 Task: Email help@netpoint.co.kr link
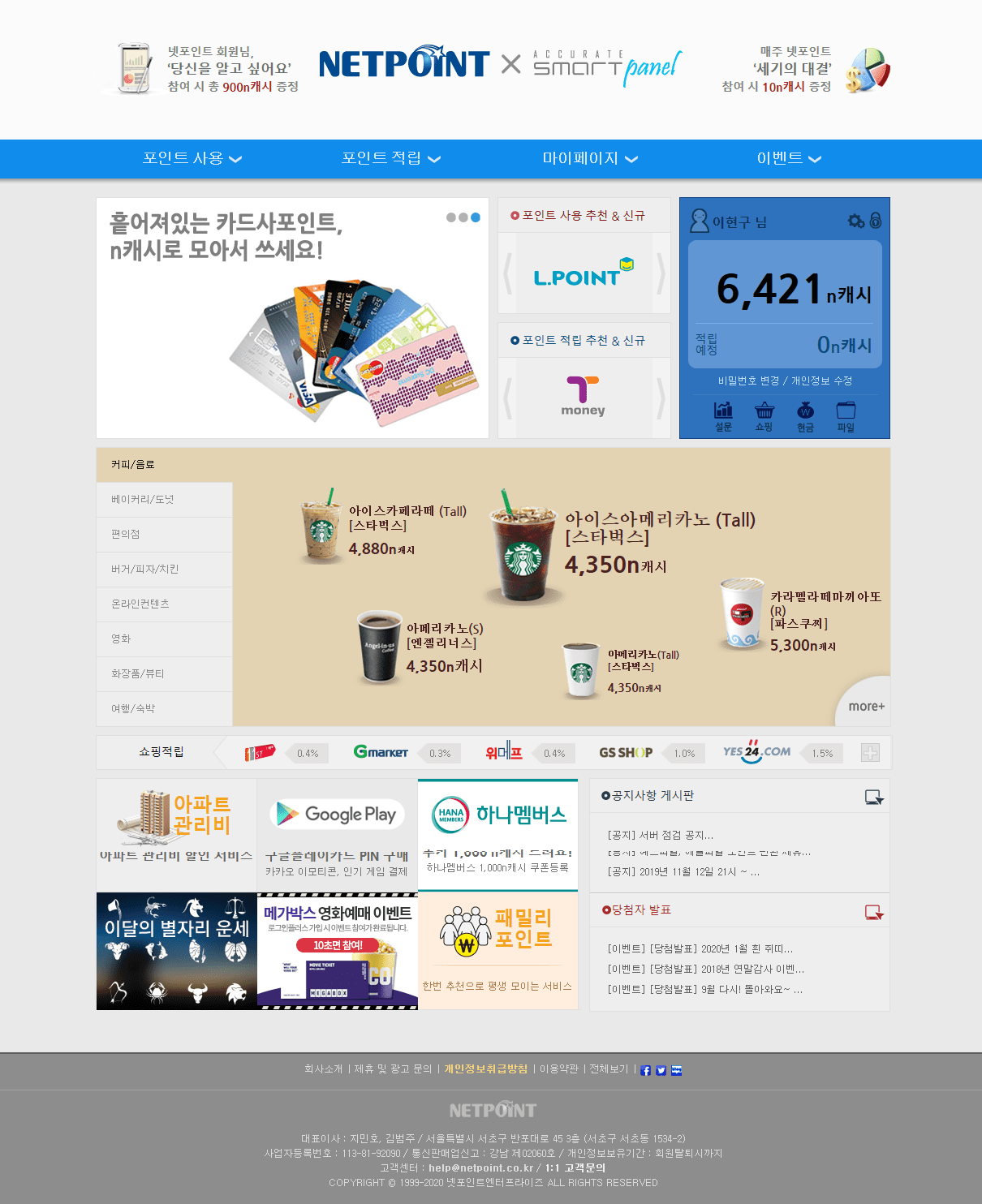480,1168
